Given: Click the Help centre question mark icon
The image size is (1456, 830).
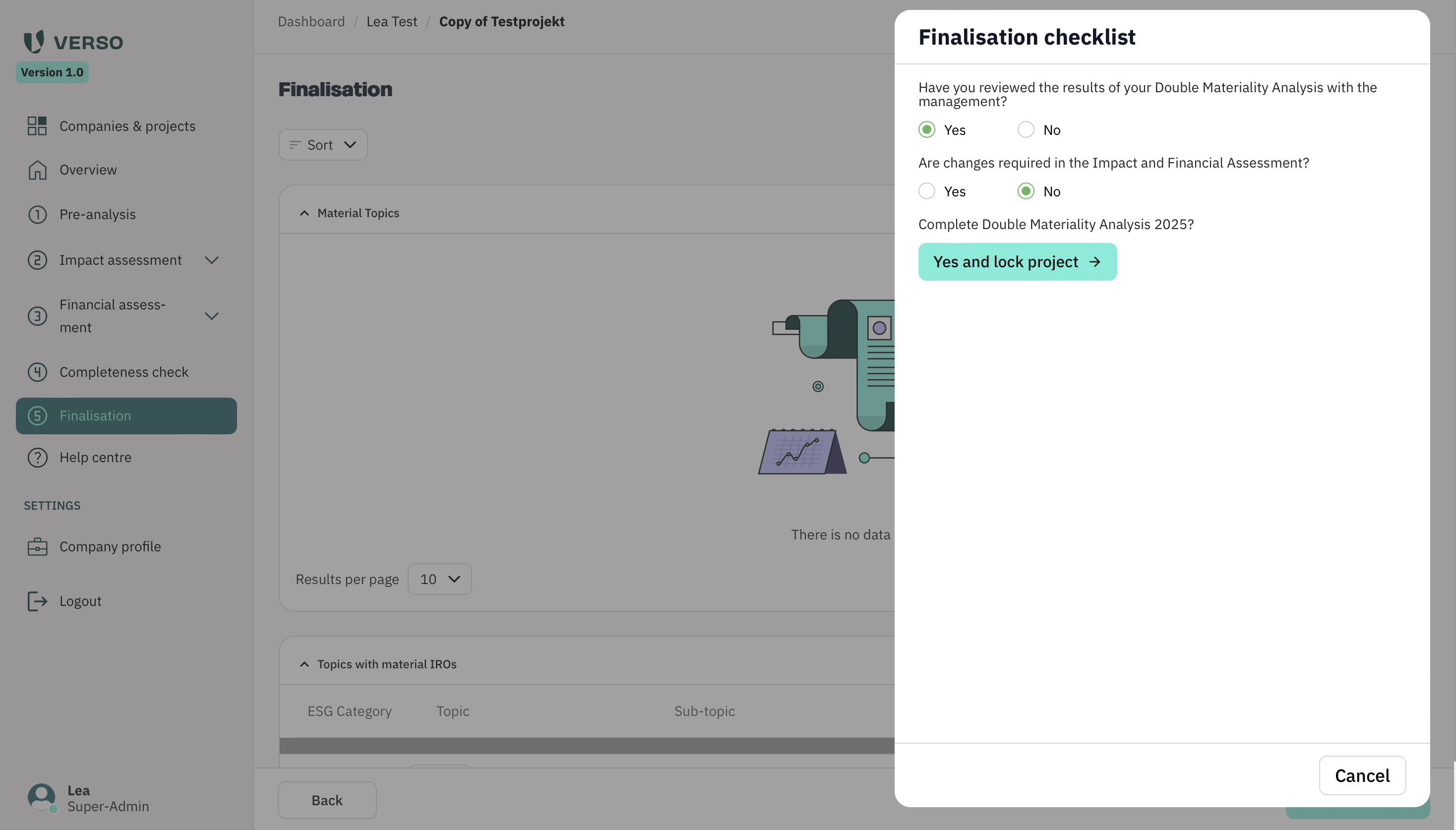Looking at the screenshot, I should point(37,458).
